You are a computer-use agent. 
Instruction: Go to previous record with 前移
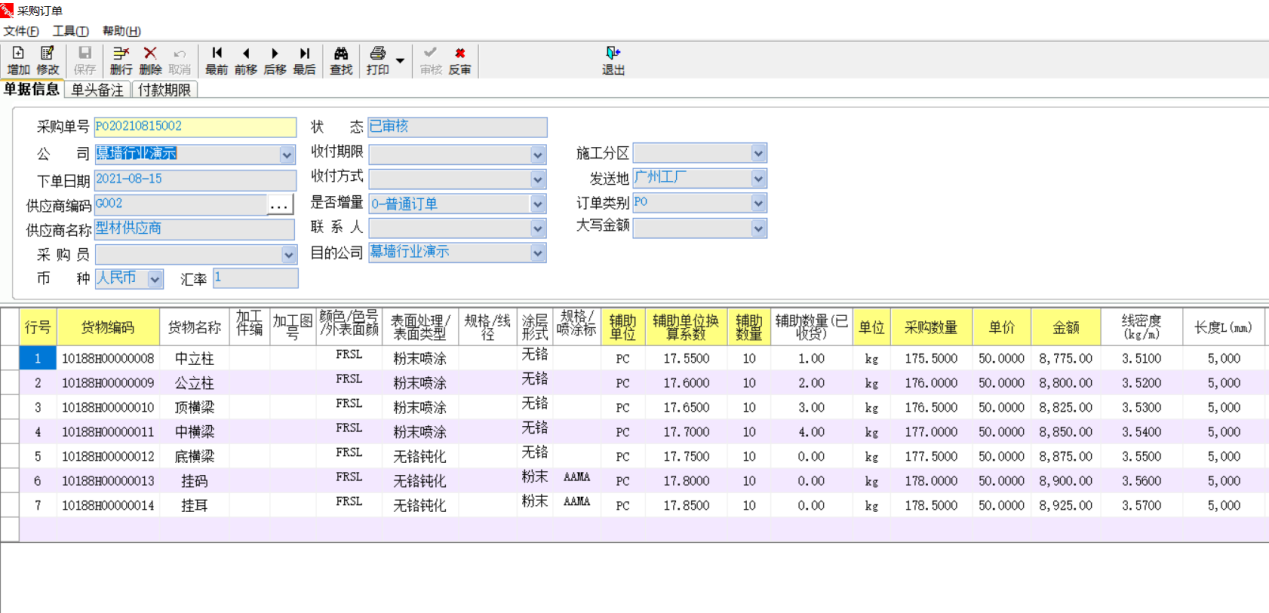pos(246,61)
